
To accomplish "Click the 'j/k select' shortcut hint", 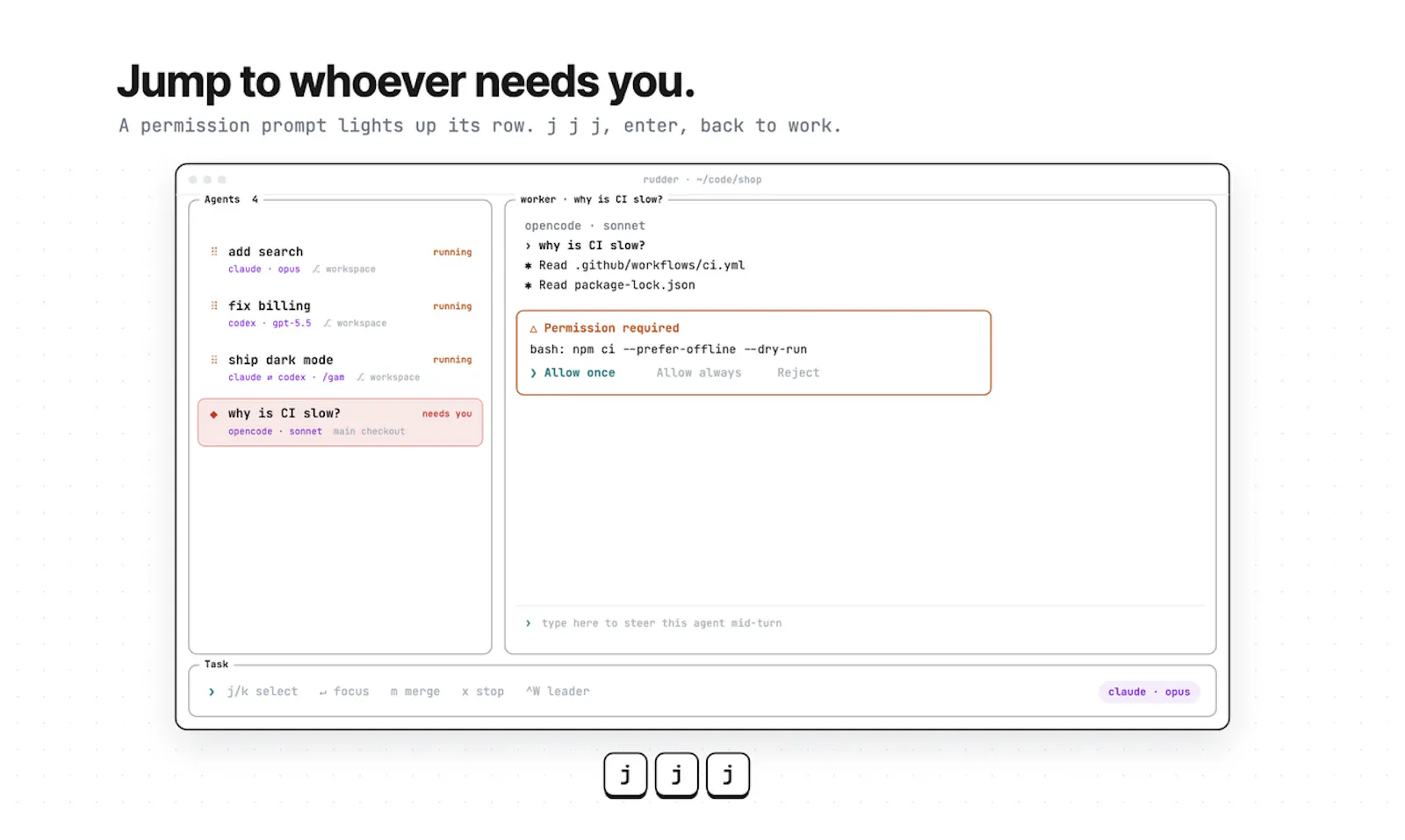I will point(263,692).
